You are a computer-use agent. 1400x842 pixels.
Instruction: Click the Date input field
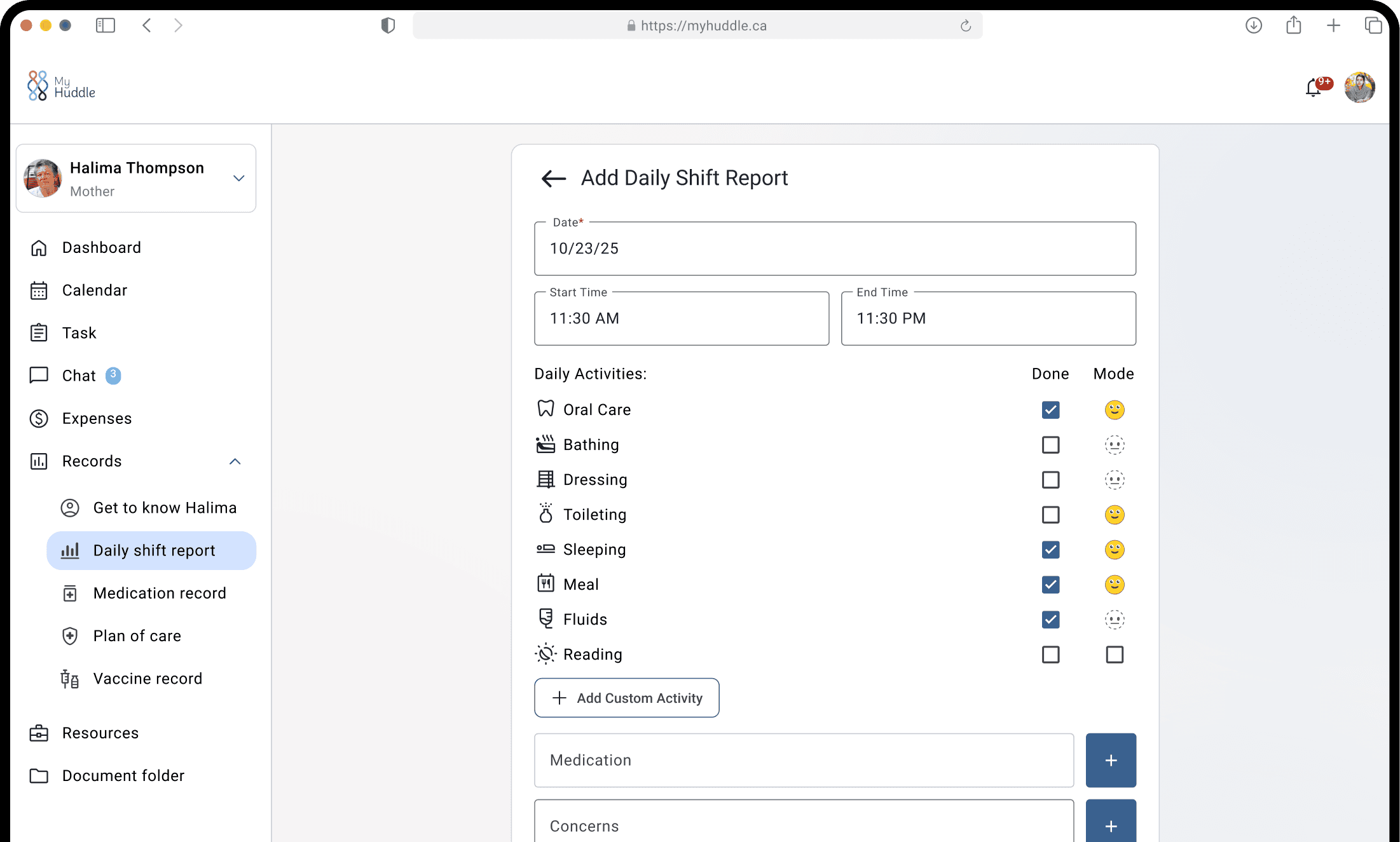tap(834, 248)
